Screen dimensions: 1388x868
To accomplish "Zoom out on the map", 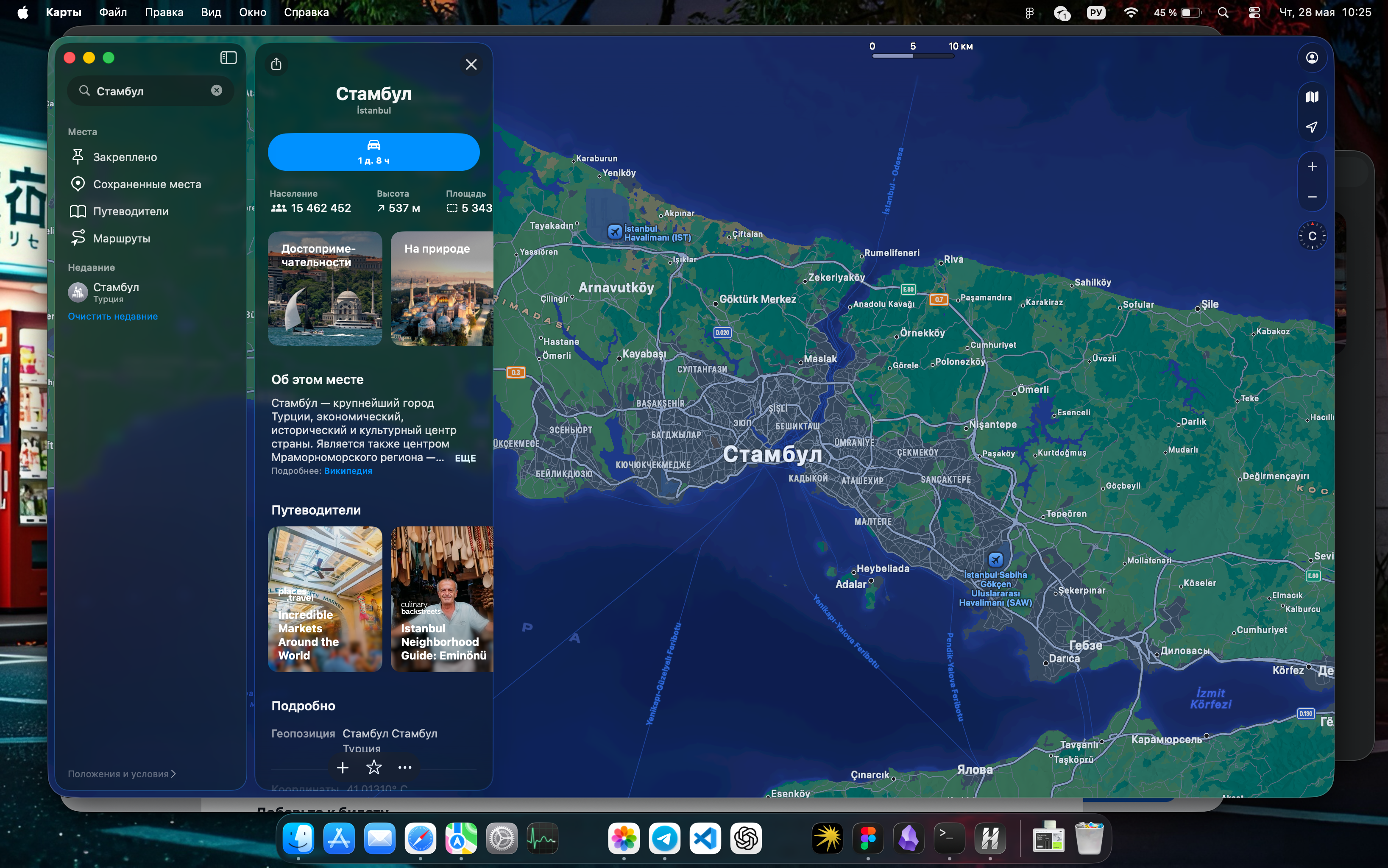I will tap(1312, 196).
